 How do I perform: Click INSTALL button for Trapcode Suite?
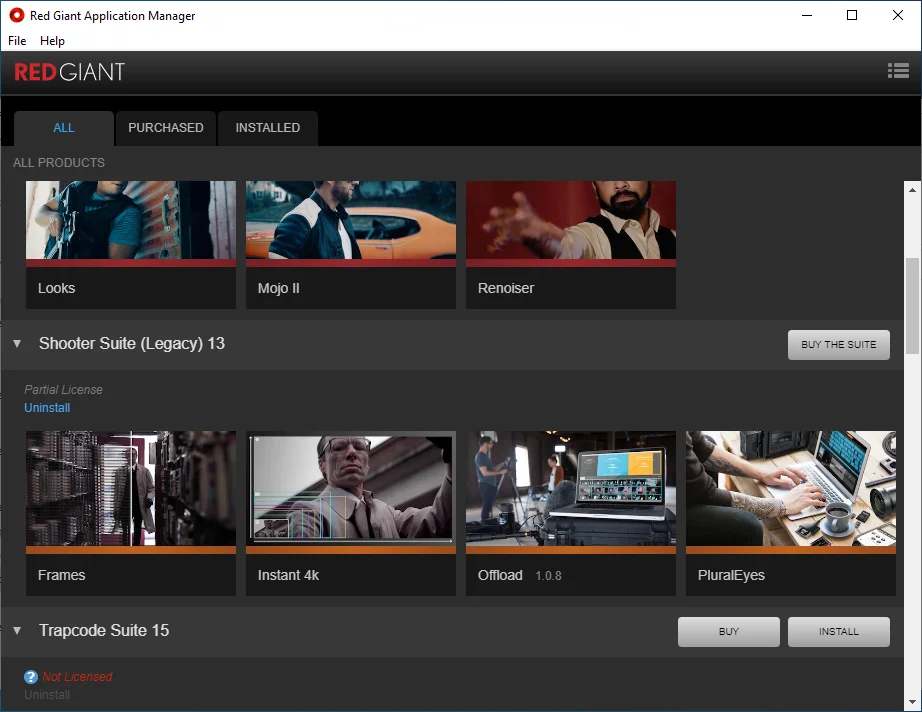[839, 631]
